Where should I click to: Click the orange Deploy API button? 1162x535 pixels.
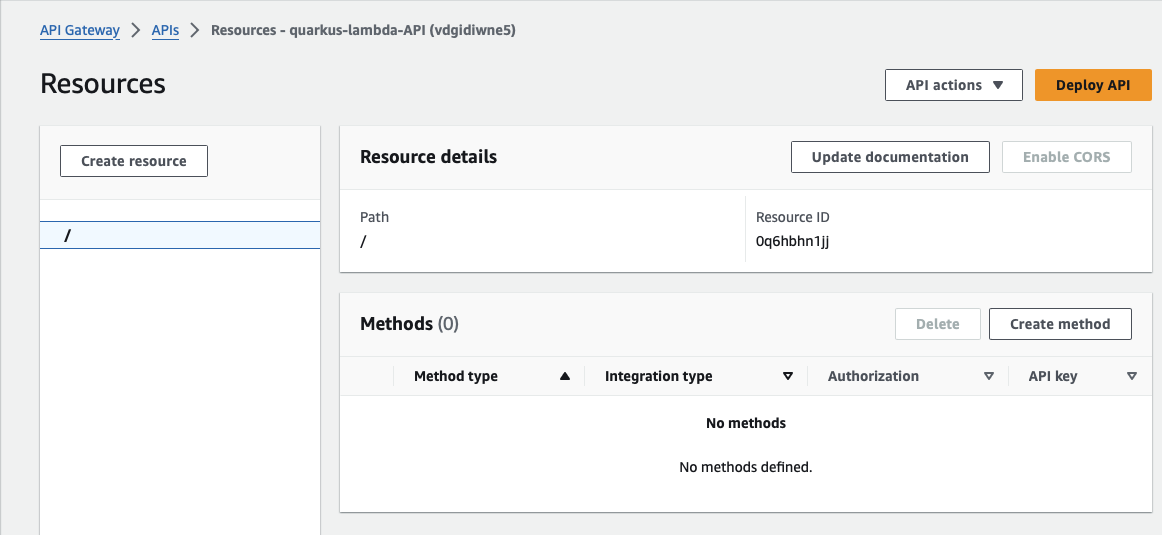1093,85
